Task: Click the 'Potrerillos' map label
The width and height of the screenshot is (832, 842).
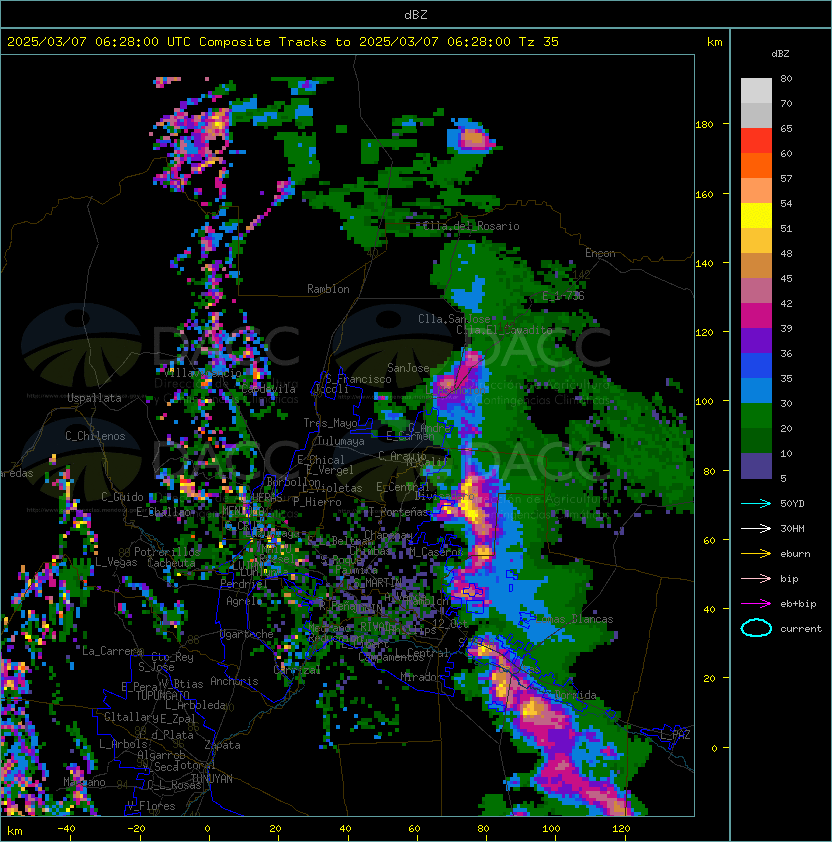Action: pyautogui.click(x=167, y=551)
